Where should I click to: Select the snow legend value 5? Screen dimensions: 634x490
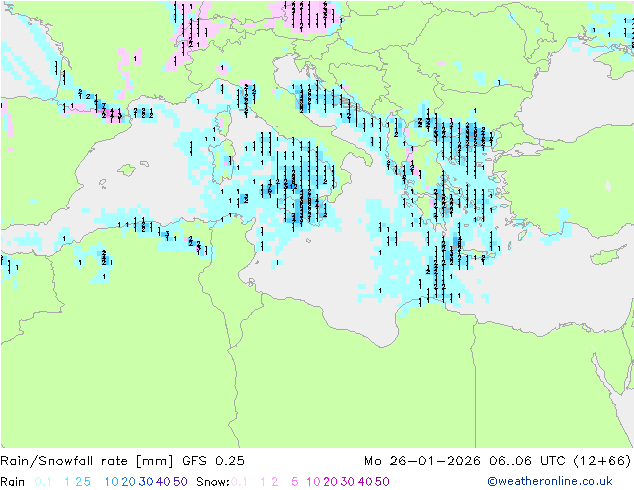point(295,482)
